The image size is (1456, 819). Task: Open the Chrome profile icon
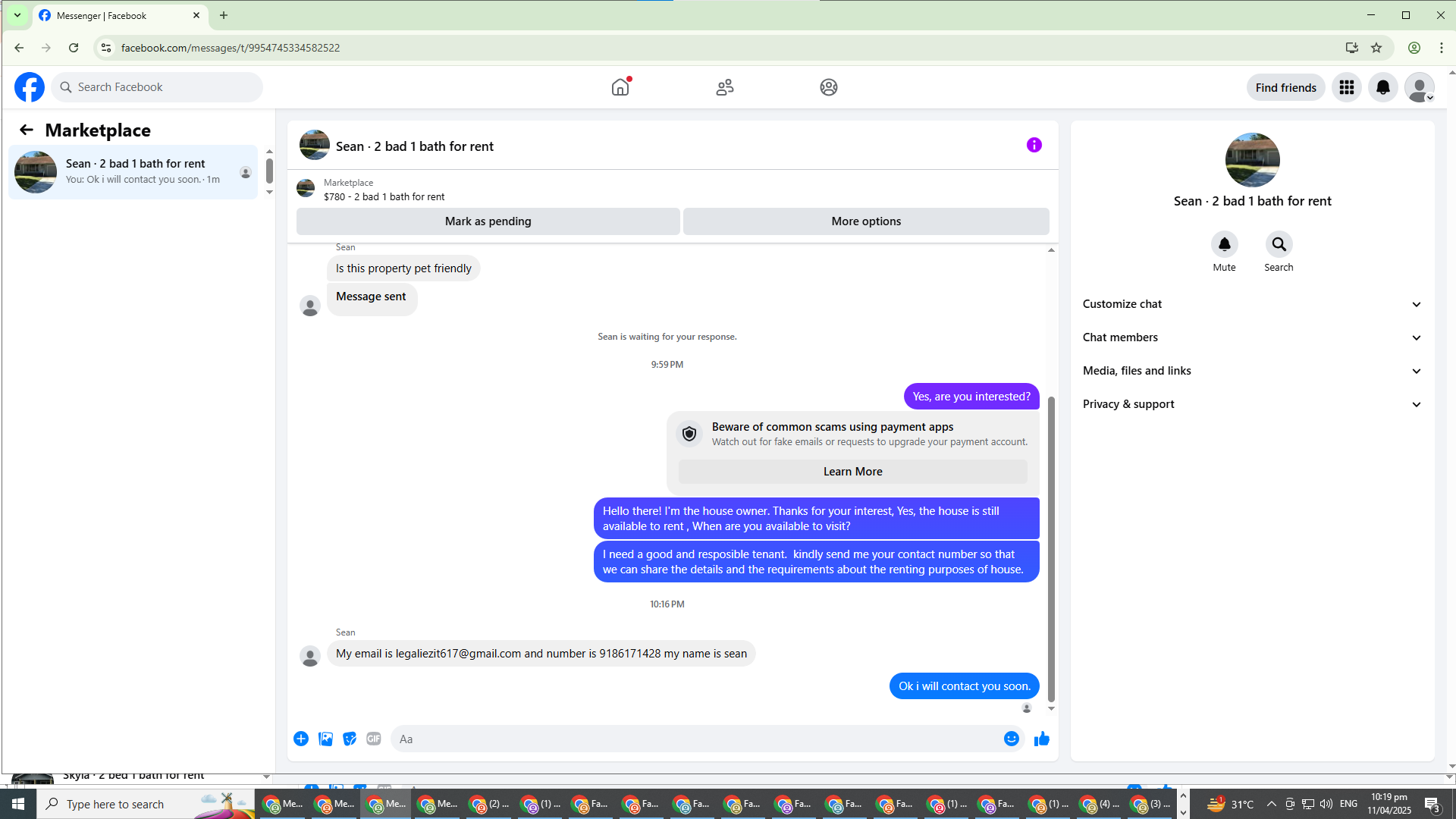click(1414, 48)
